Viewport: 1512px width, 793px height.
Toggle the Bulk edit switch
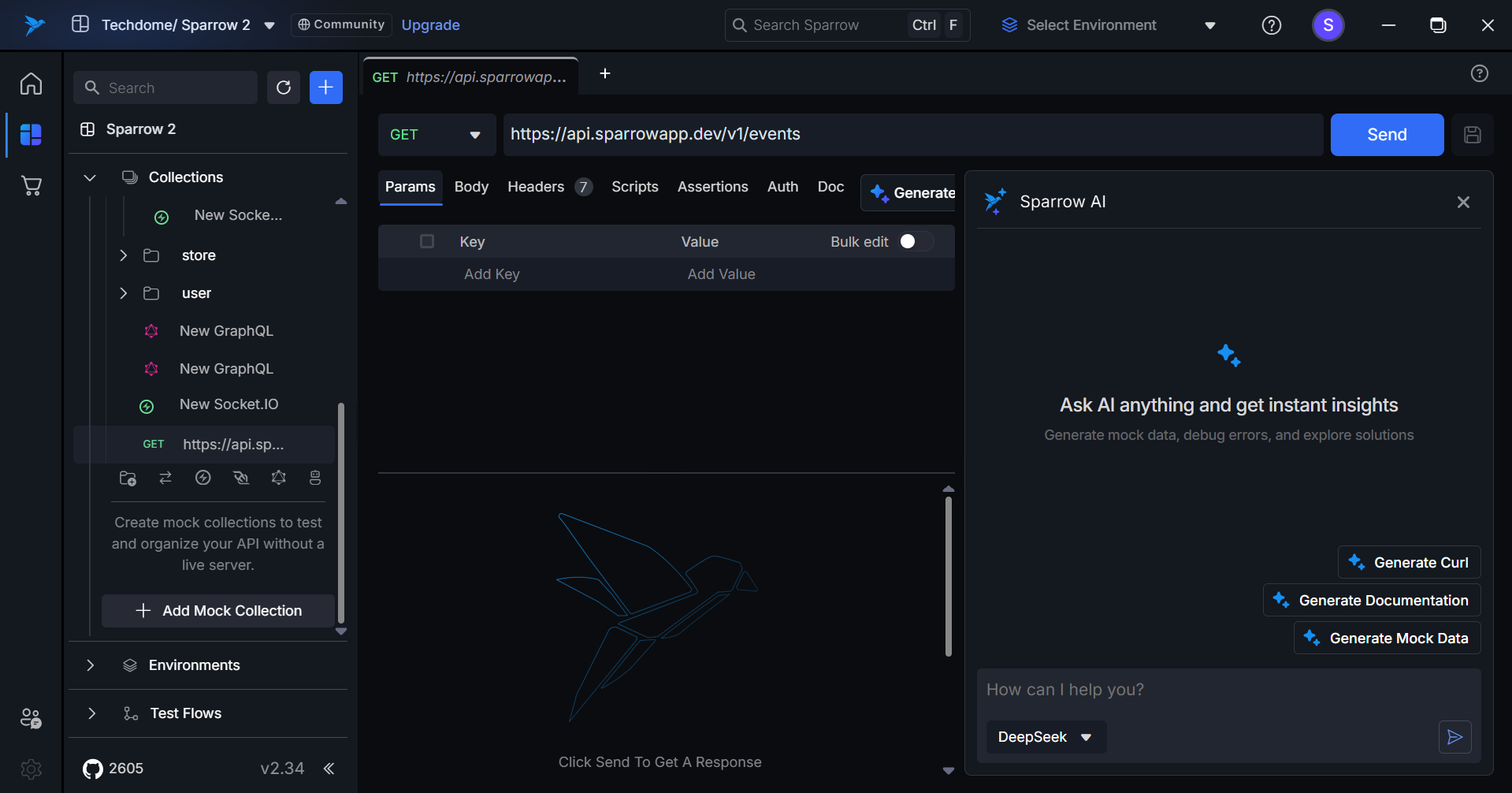916,241
